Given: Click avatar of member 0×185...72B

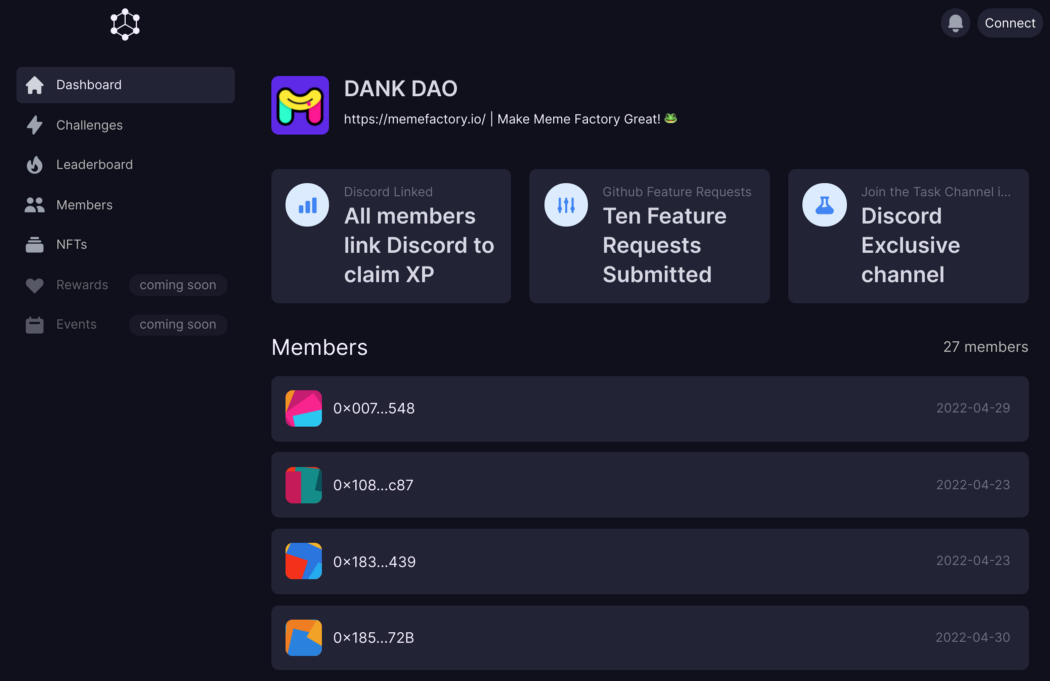Looking at the screenshot, I should tap(304, 638).
